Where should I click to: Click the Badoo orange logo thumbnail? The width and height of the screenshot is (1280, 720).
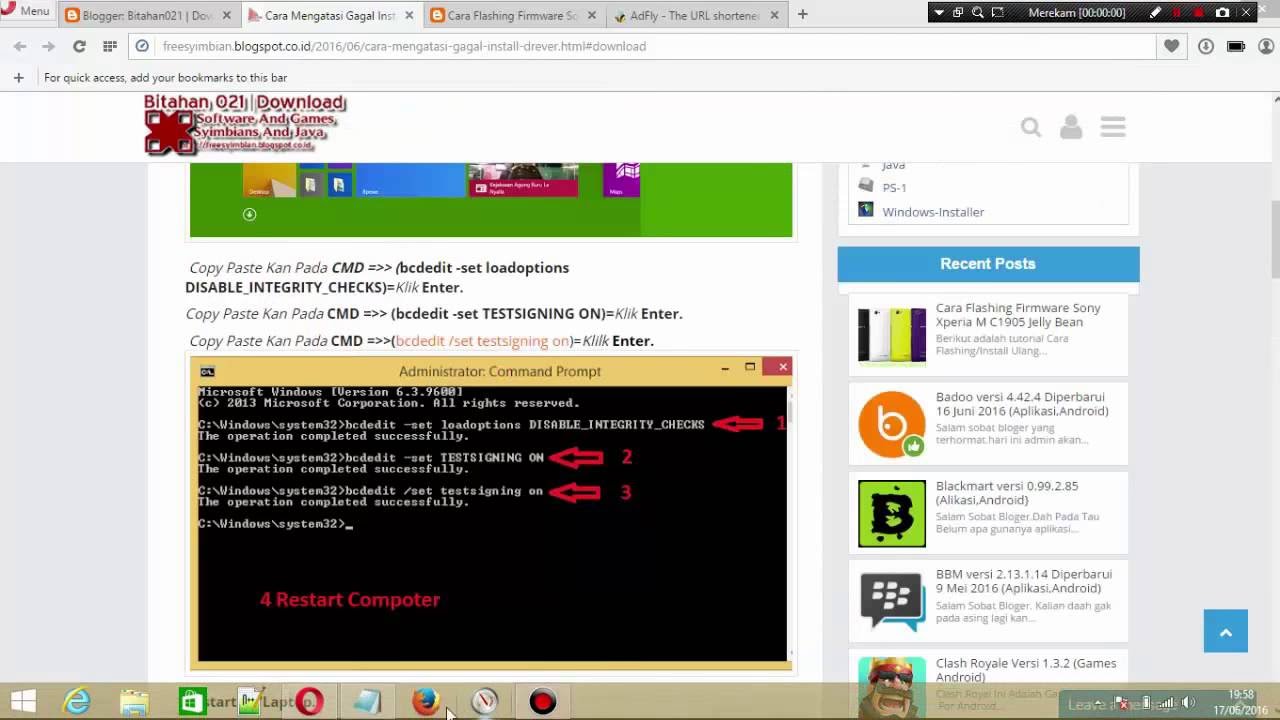[892, 424]
